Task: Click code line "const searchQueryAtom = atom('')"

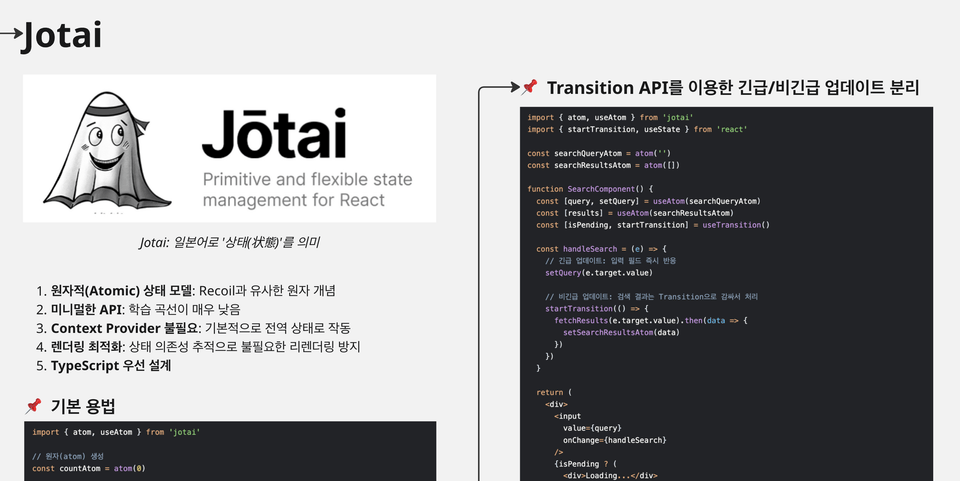Action: (x=599, y=154)
